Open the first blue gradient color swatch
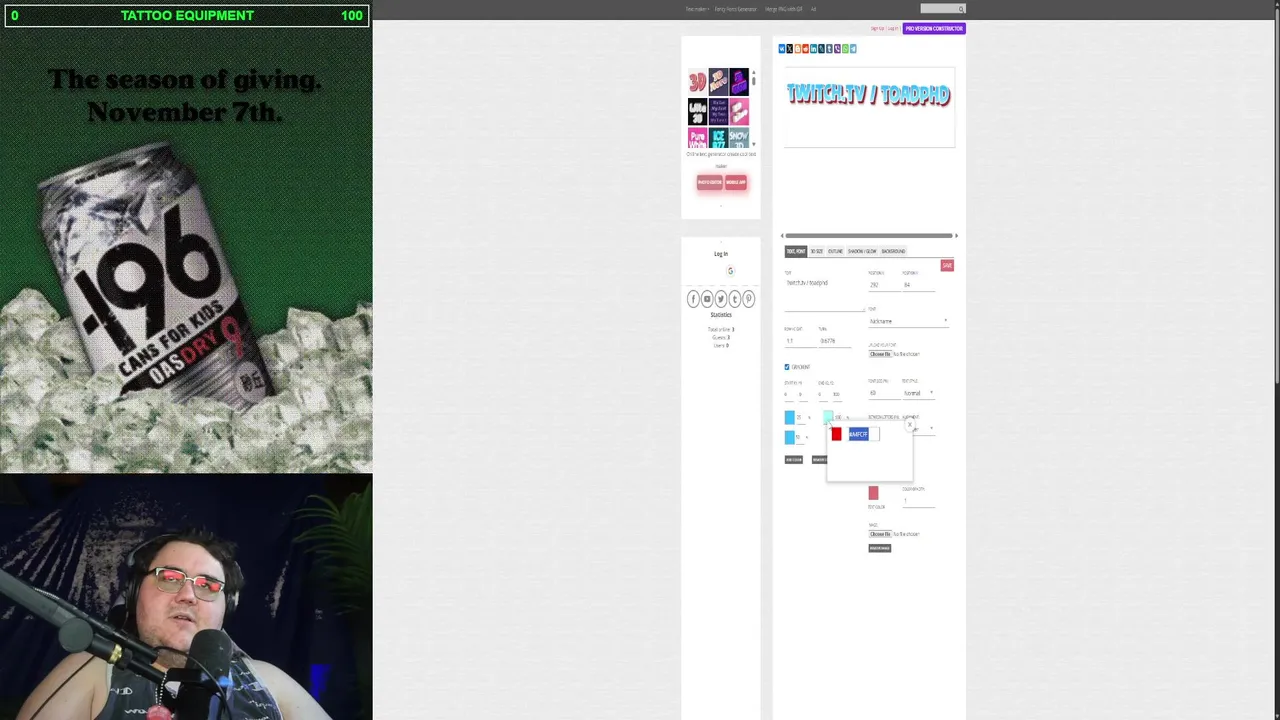This screenshot has width=1280, height=720. pyautogui.click(x=789, y=418)
